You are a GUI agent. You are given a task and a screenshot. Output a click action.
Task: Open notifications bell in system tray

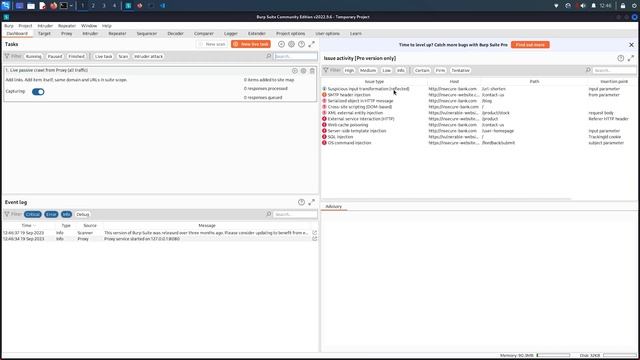click(x=593, y=6)
